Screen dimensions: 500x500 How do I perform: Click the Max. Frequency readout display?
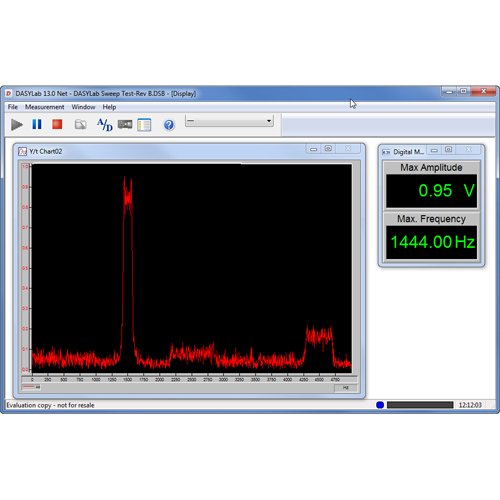click(432, 242)
